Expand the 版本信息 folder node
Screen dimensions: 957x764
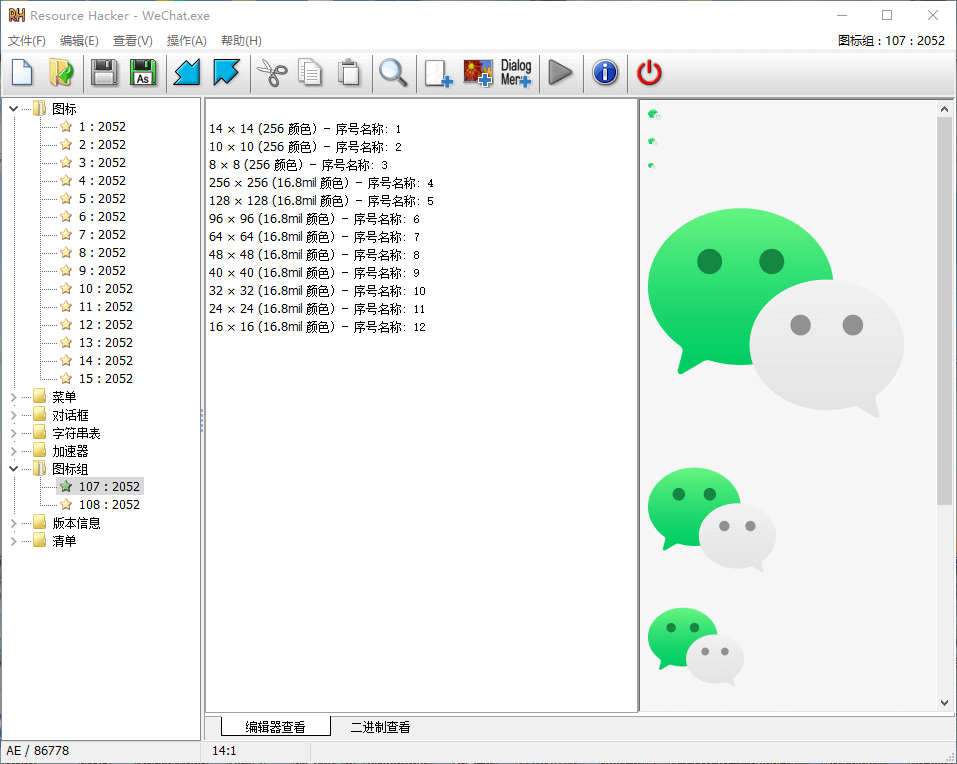pos(13,523)
